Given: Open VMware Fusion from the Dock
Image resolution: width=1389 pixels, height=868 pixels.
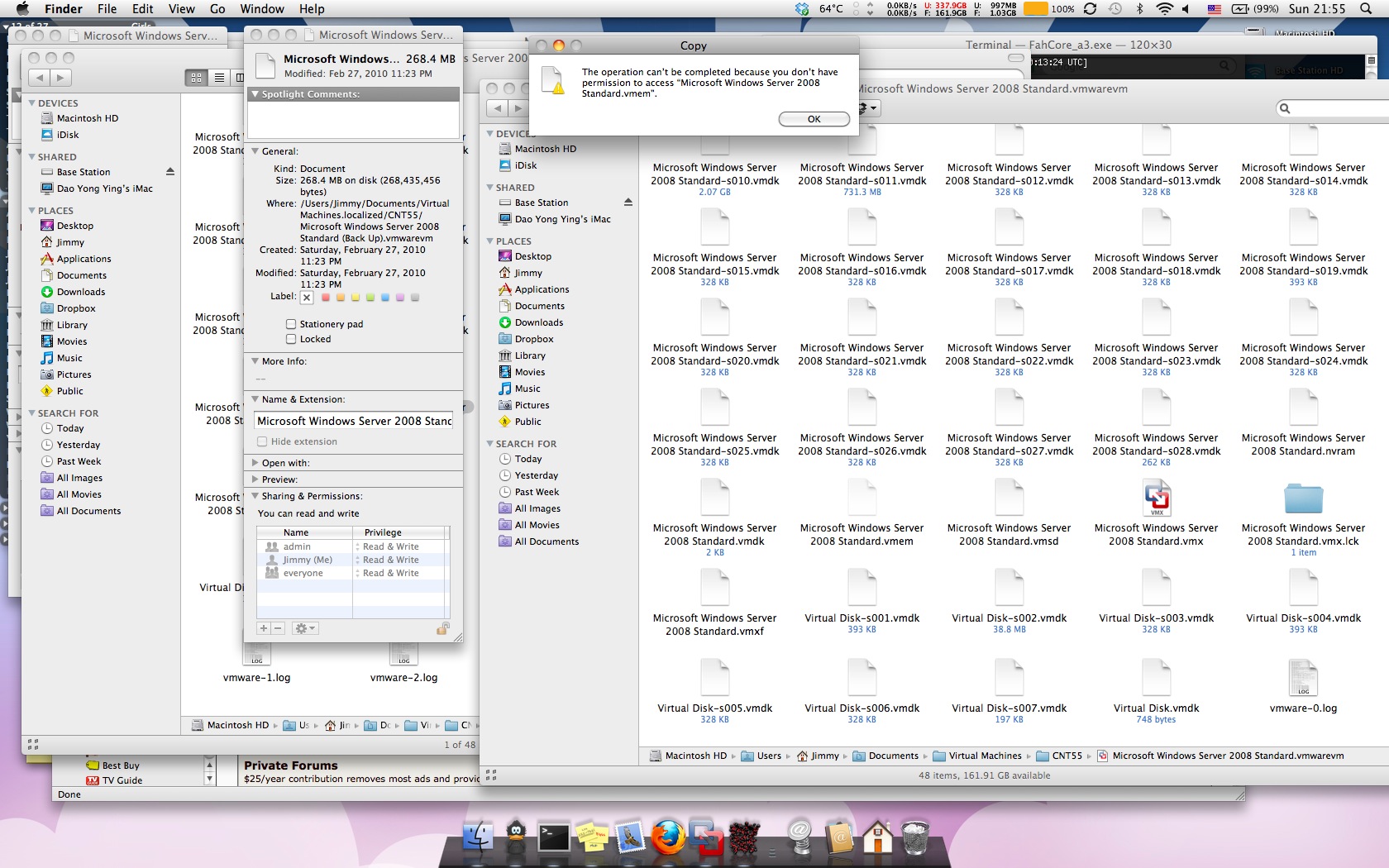Looking at the screenshot, I should click(x=707, y=837).
